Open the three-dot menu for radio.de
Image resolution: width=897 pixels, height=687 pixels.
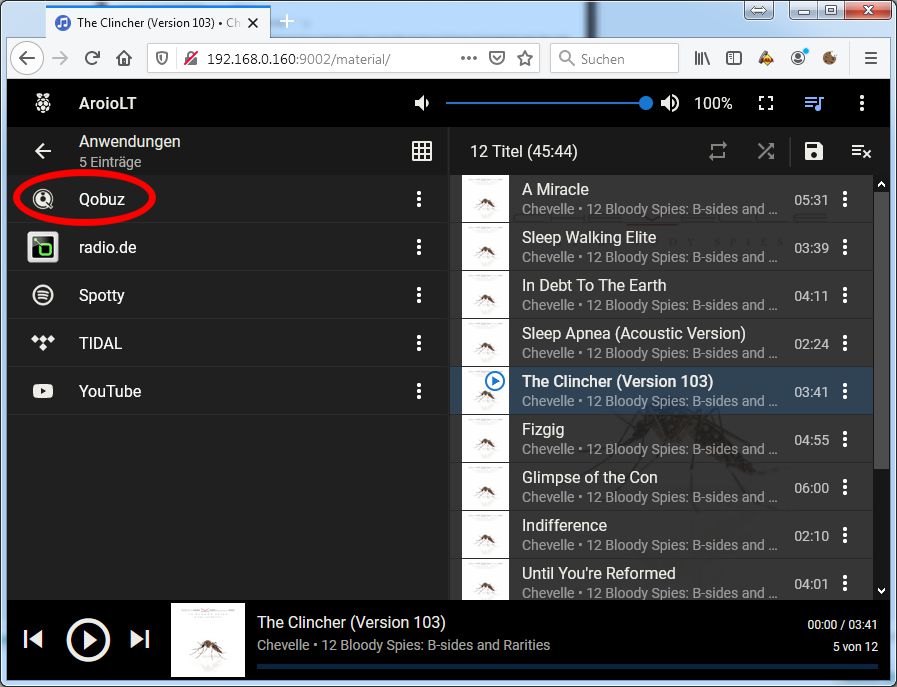pos(419,247)
